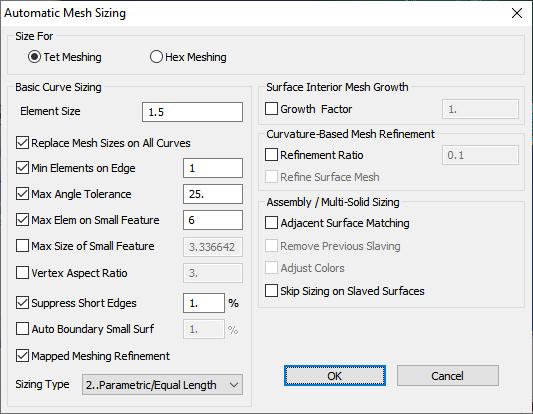
Task: Disable the Max Angle Tolerance checkbox
Action: tap(22, 194)
